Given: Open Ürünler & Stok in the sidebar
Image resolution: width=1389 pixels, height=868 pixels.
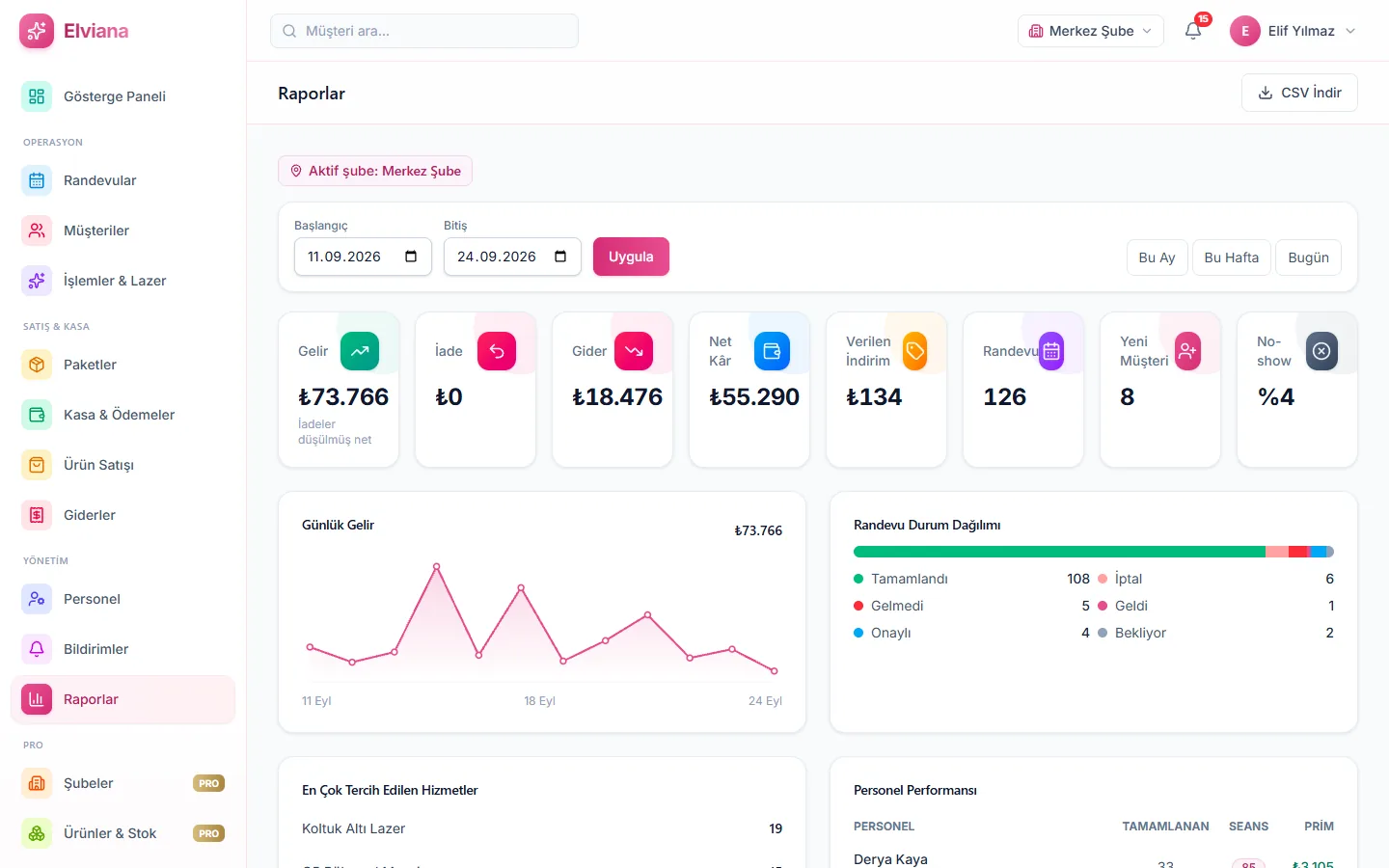Looking at the screenshot, I should [123, 833].
